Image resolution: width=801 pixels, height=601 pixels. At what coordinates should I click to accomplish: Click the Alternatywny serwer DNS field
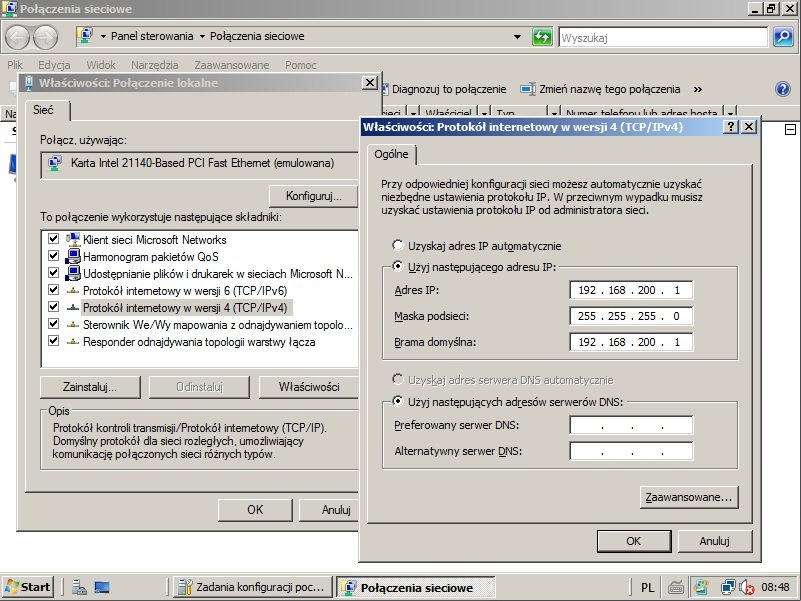631,451
